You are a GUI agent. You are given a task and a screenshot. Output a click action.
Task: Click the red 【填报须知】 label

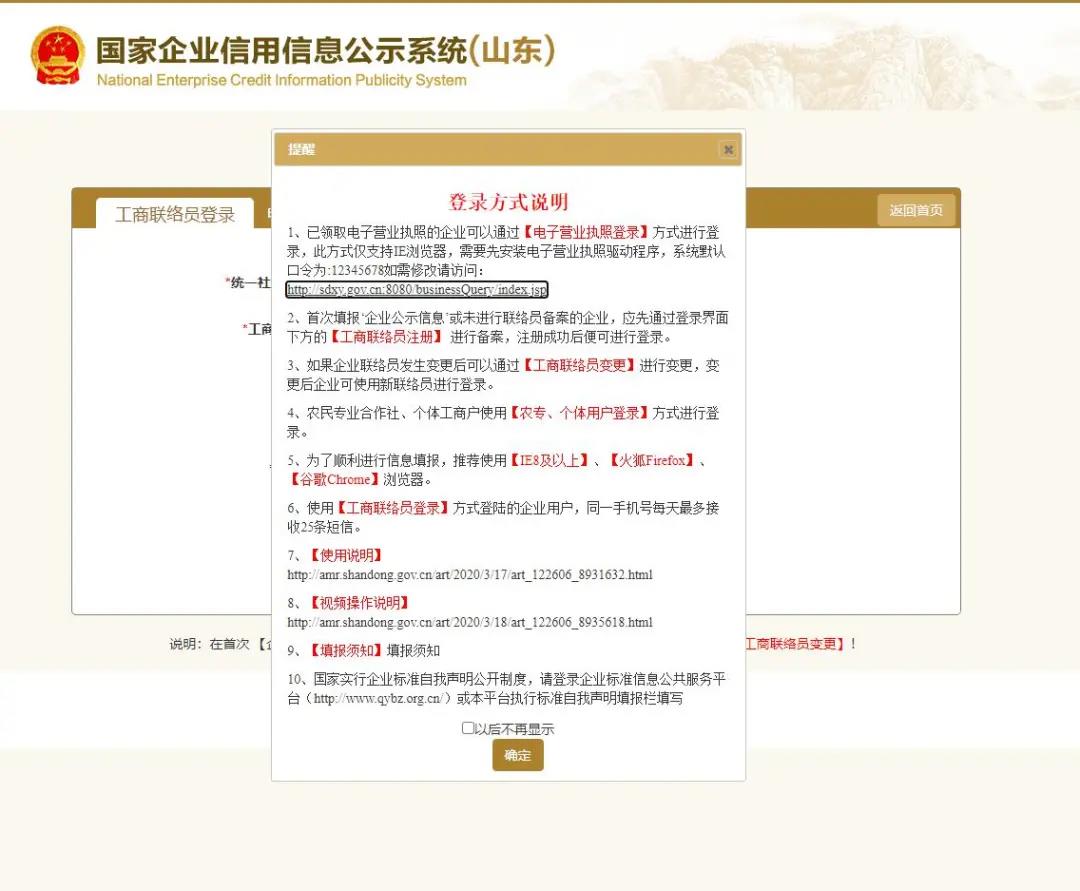345,651
